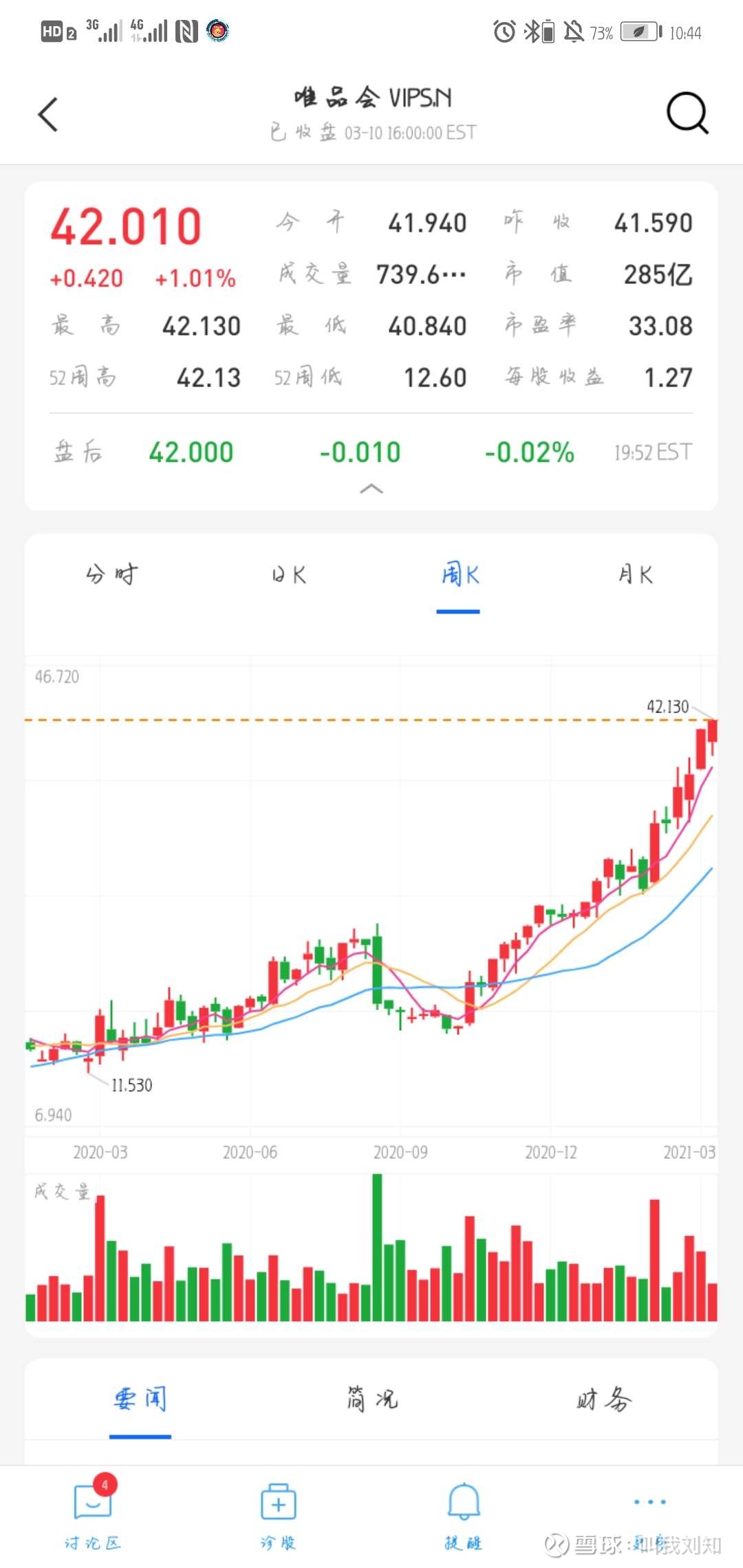Tap the 52-week low value 12.60
743x1568 pixels.
click(435, 378)
